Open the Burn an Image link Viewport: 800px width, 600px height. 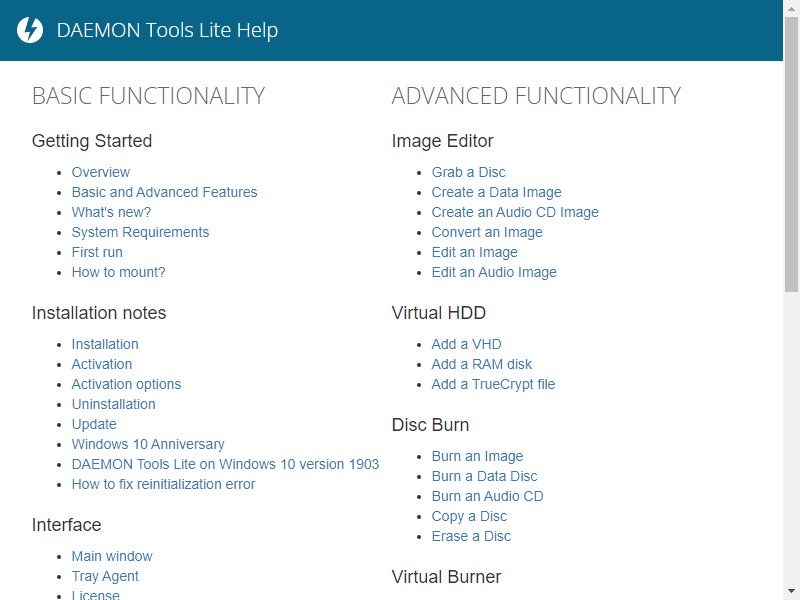(478, 456)
